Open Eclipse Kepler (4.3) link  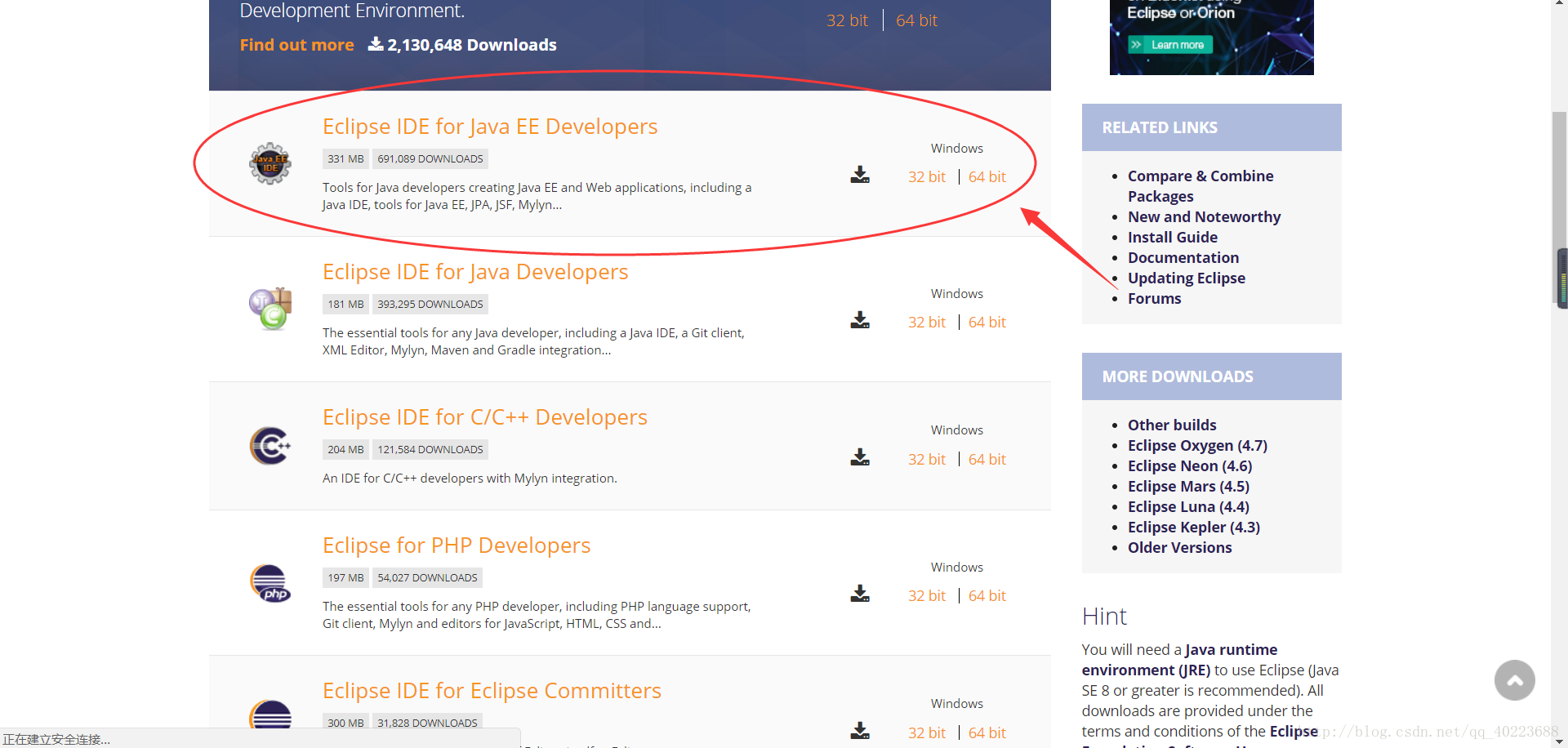click(x=1194, y=528)
